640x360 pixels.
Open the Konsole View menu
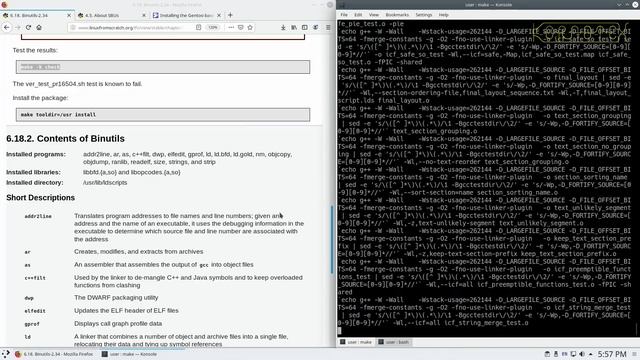(373, 15)
